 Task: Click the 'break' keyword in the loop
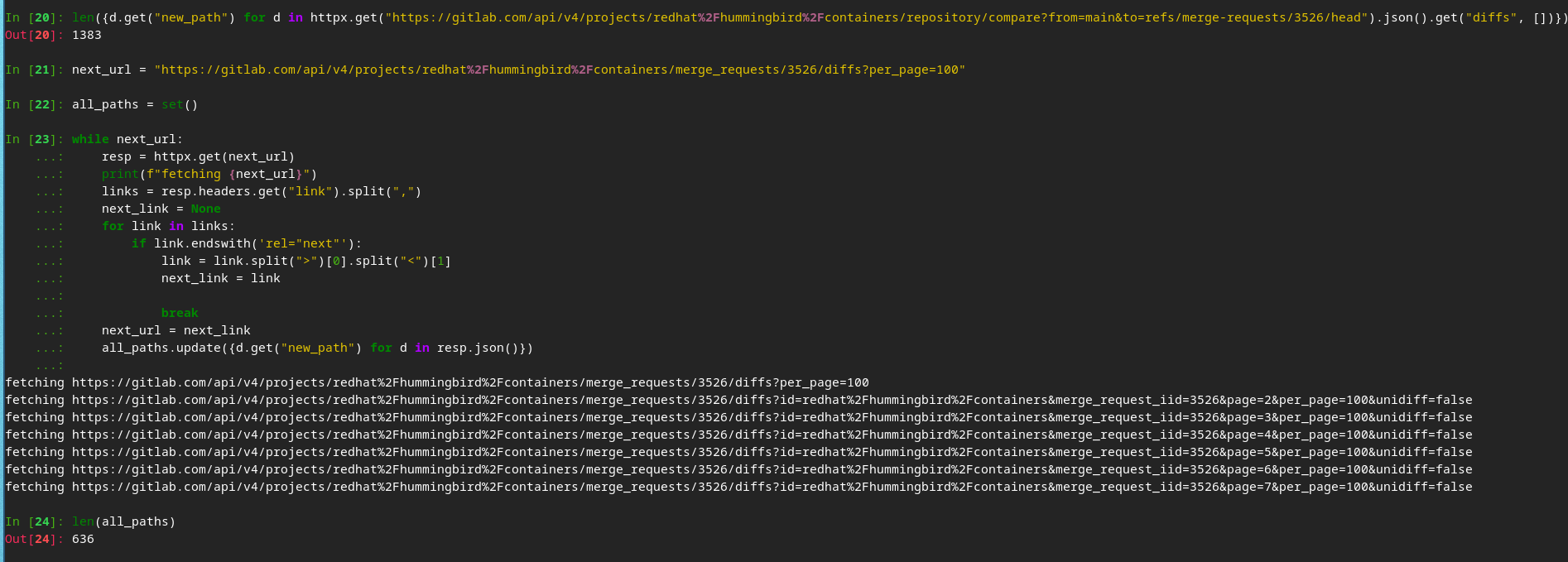[x=180, y=313]
